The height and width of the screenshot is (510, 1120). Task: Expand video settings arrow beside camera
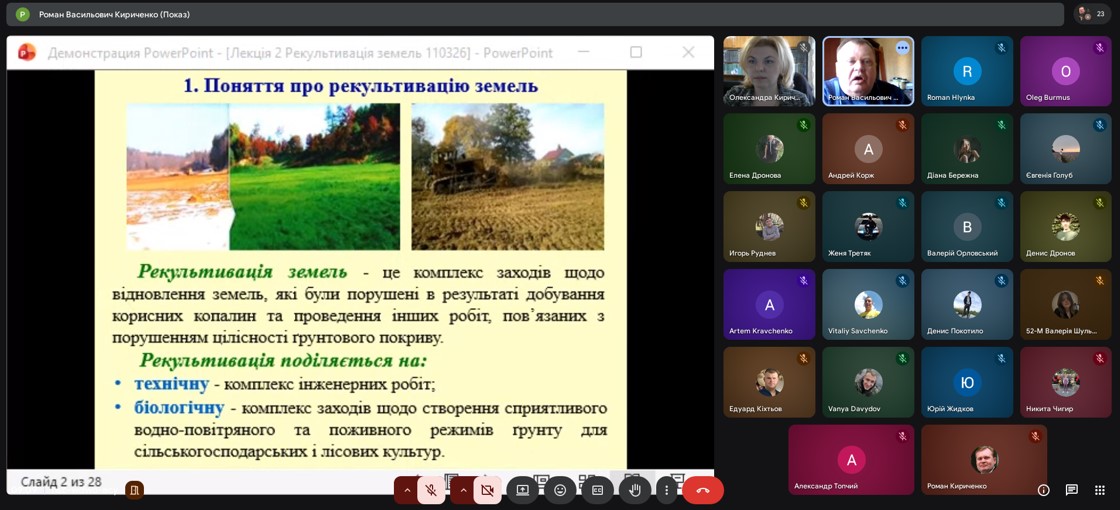click(x=464, y=490)
